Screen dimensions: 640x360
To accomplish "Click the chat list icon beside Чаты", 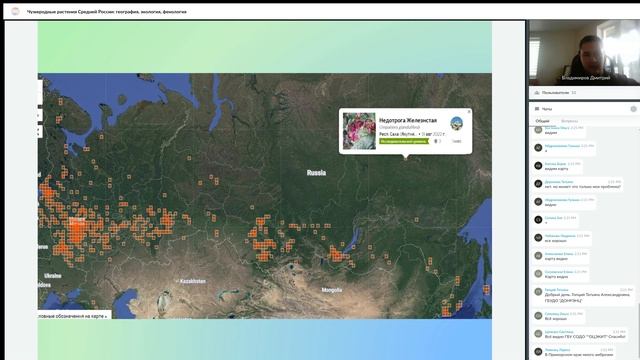I will point(537,109).
